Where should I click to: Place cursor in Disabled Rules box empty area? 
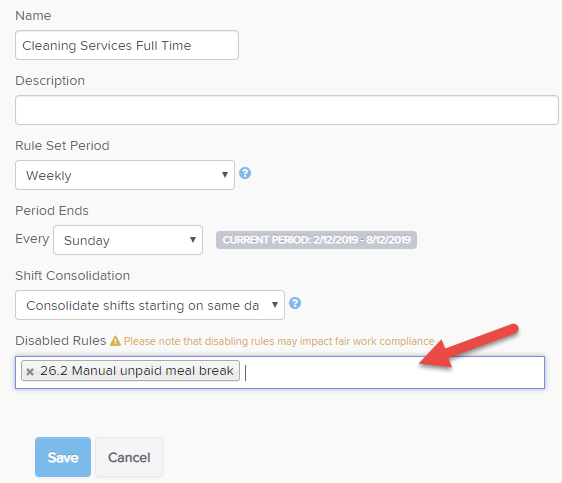394,373
